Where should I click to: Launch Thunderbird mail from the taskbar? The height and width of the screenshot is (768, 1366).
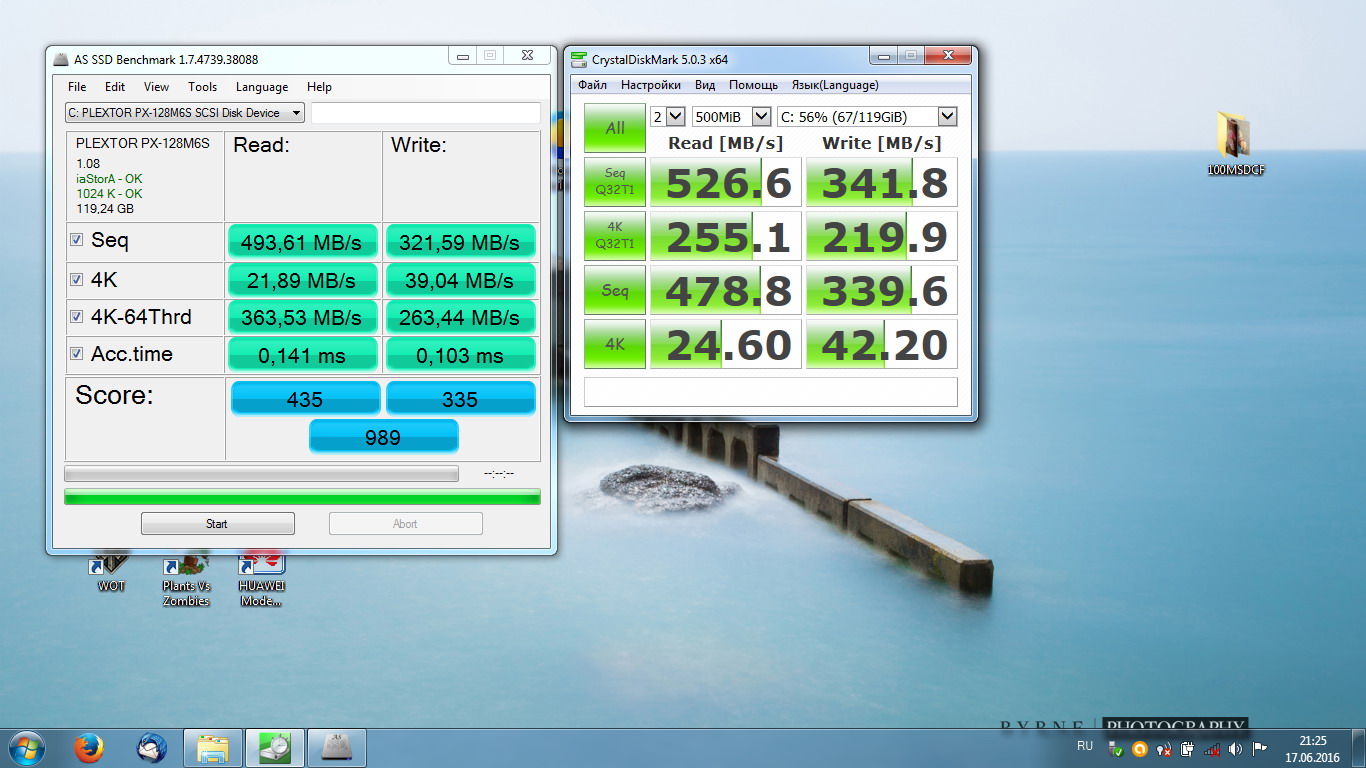[151, 748]
